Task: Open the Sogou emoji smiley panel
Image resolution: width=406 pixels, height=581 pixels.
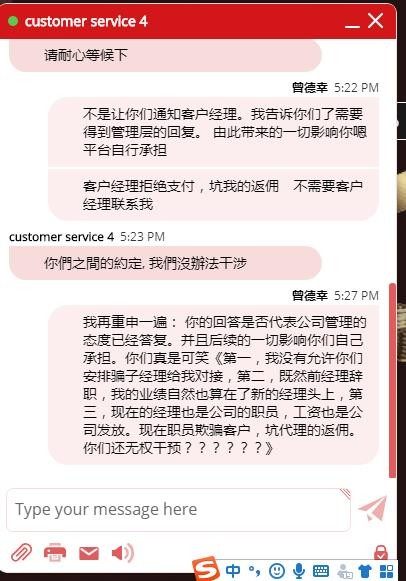Action: (277, 571)
